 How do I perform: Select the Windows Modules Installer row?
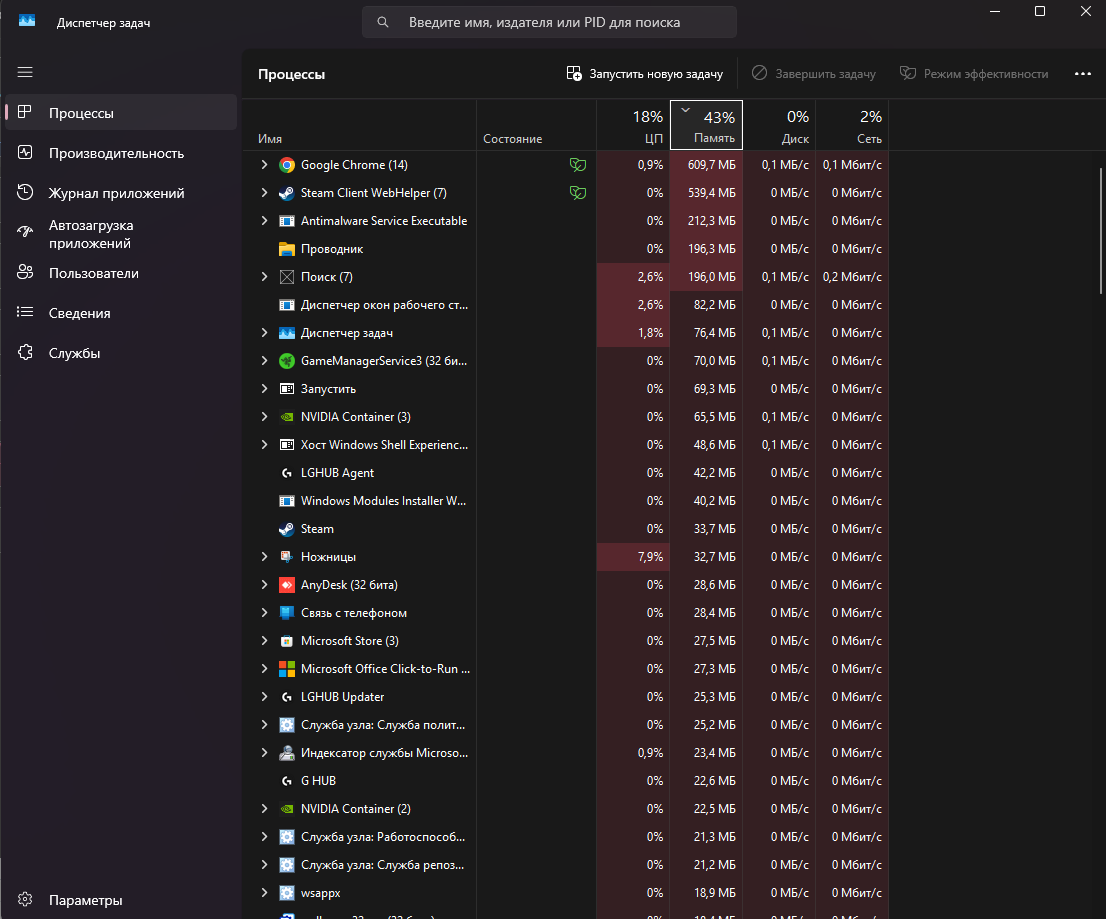(x=566, y=501)
